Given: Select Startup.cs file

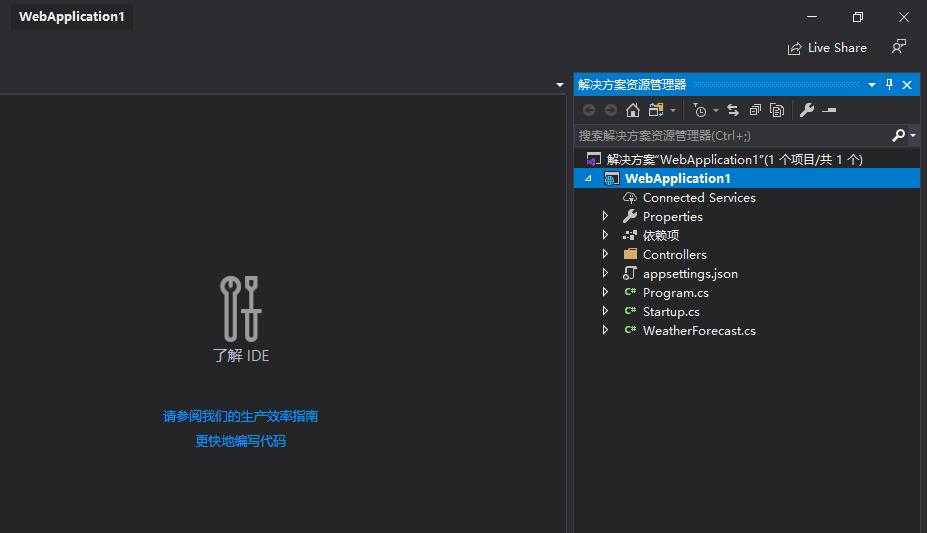Looking at the screenshot, I should pyautogui.click(x=671, y=311).
